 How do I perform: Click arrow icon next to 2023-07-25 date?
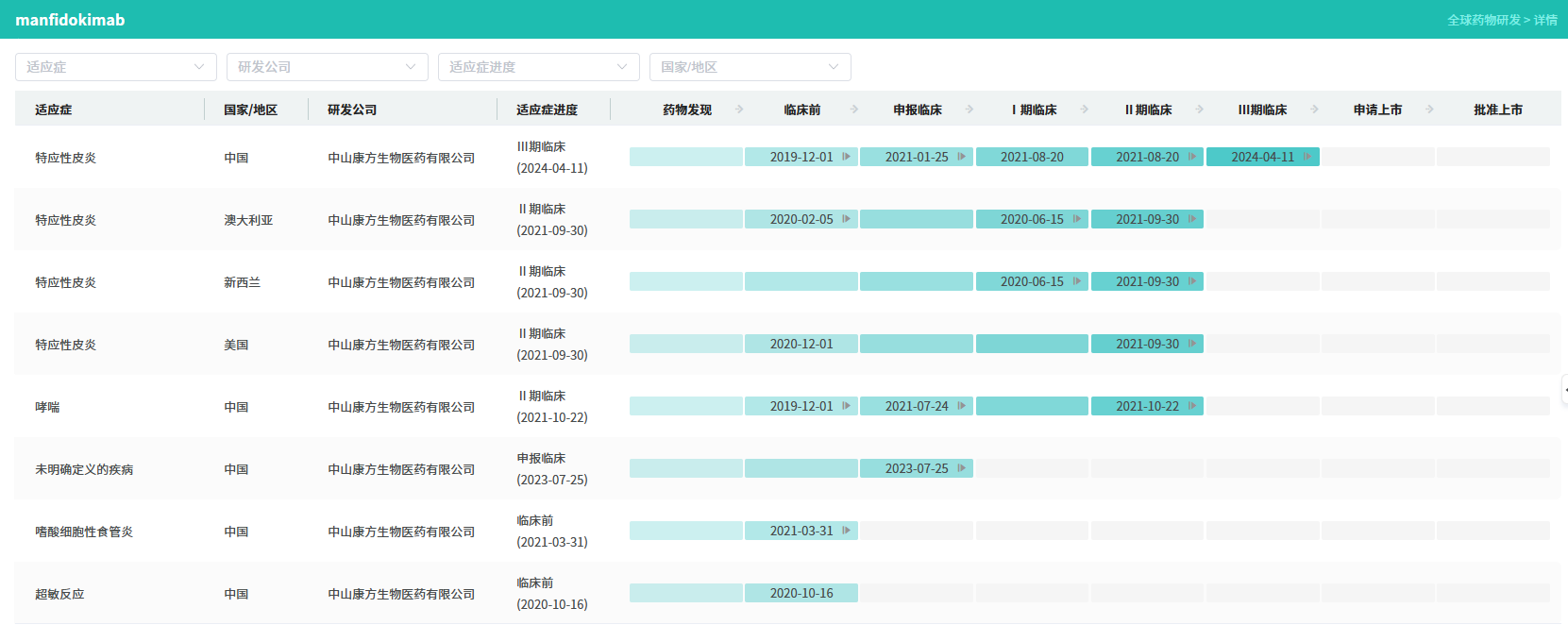click(x=961, y=468)
